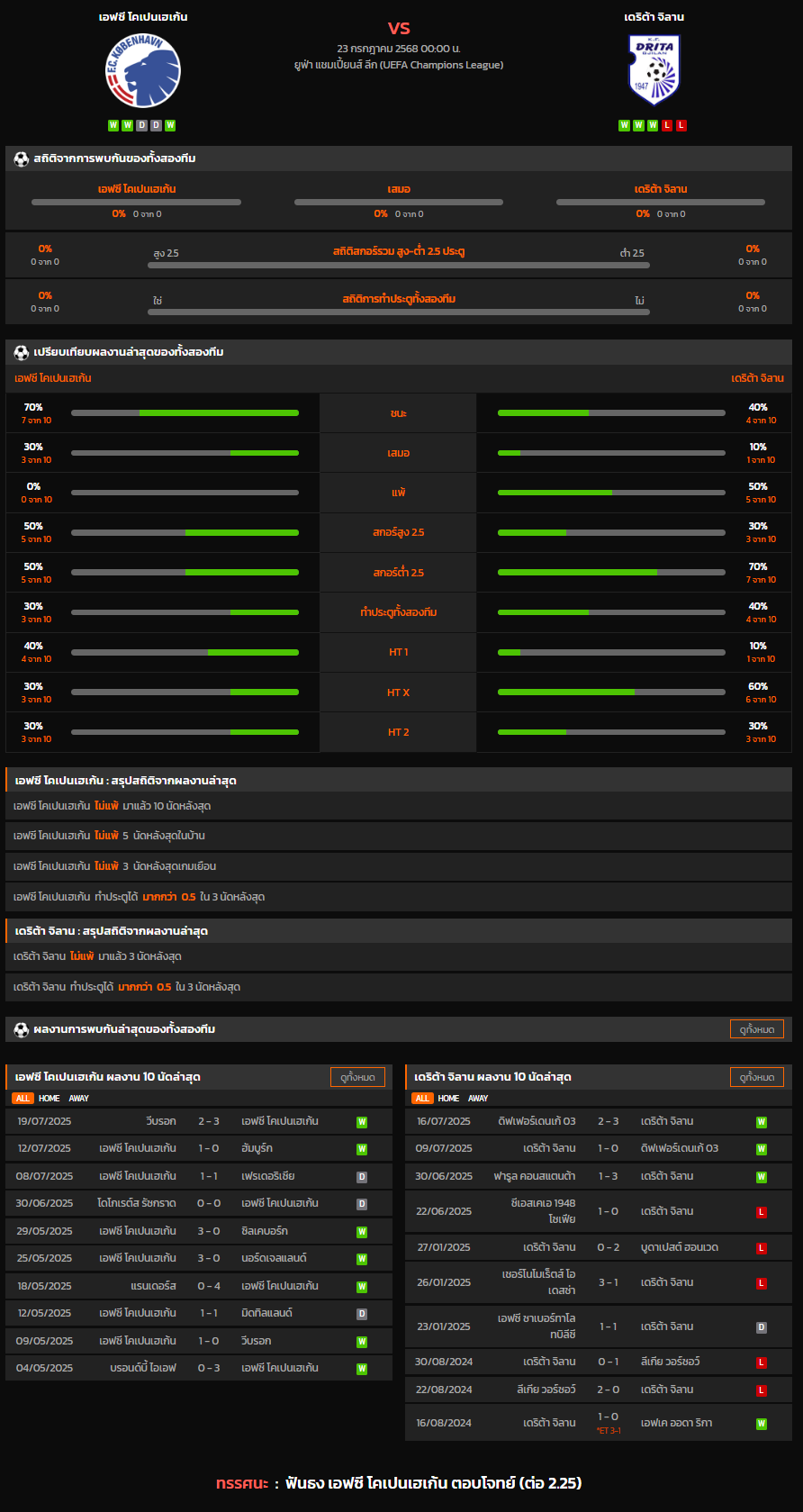
Task: Click the D badge on the 23/01/2025 match row
Action: 762,1327
